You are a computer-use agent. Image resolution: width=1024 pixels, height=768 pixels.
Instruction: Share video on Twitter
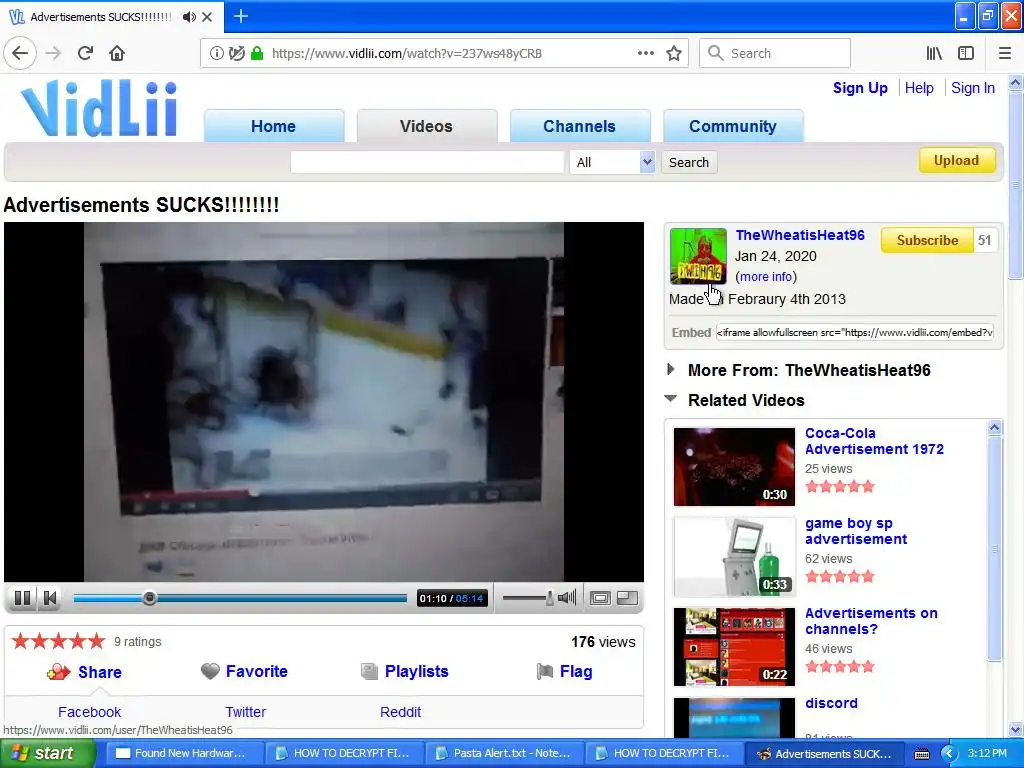pyautogui.click(x=246, y=712)
